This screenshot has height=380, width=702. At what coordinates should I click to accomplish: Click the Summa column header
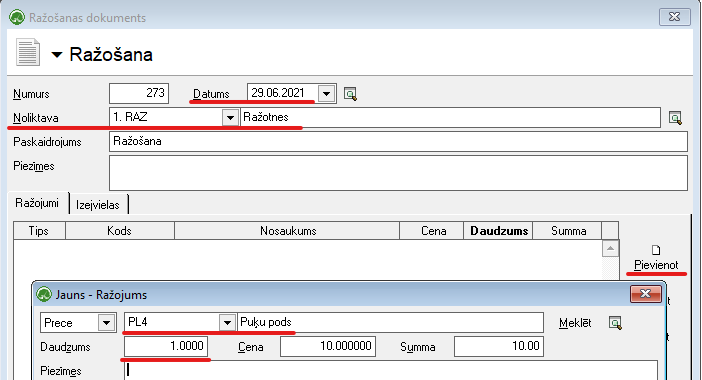click(x=568, y=231)
